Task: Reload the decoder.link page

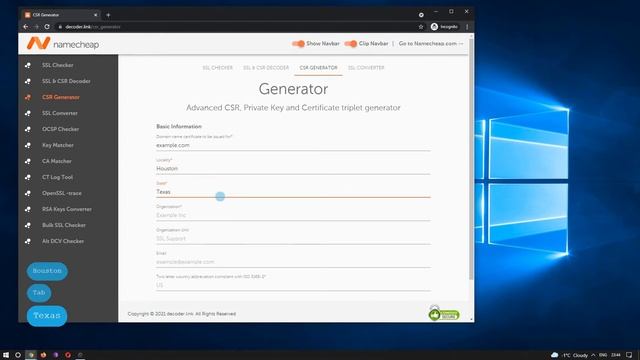Action: 47,27
